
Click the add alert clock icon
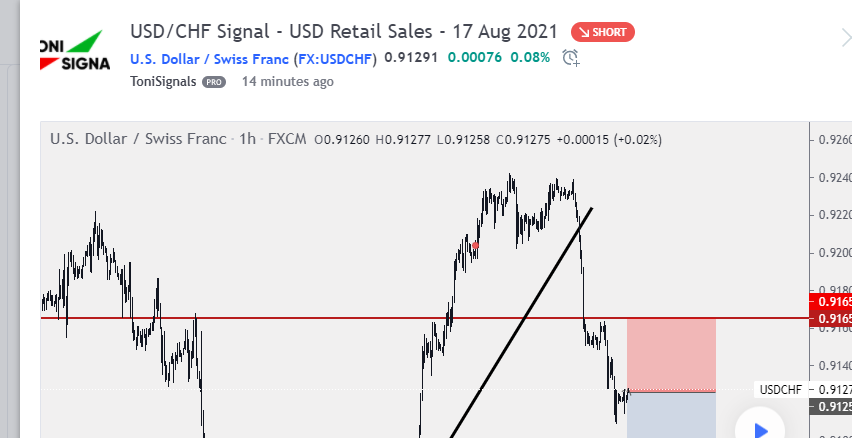pyautogui.click(x=571, y=58)
